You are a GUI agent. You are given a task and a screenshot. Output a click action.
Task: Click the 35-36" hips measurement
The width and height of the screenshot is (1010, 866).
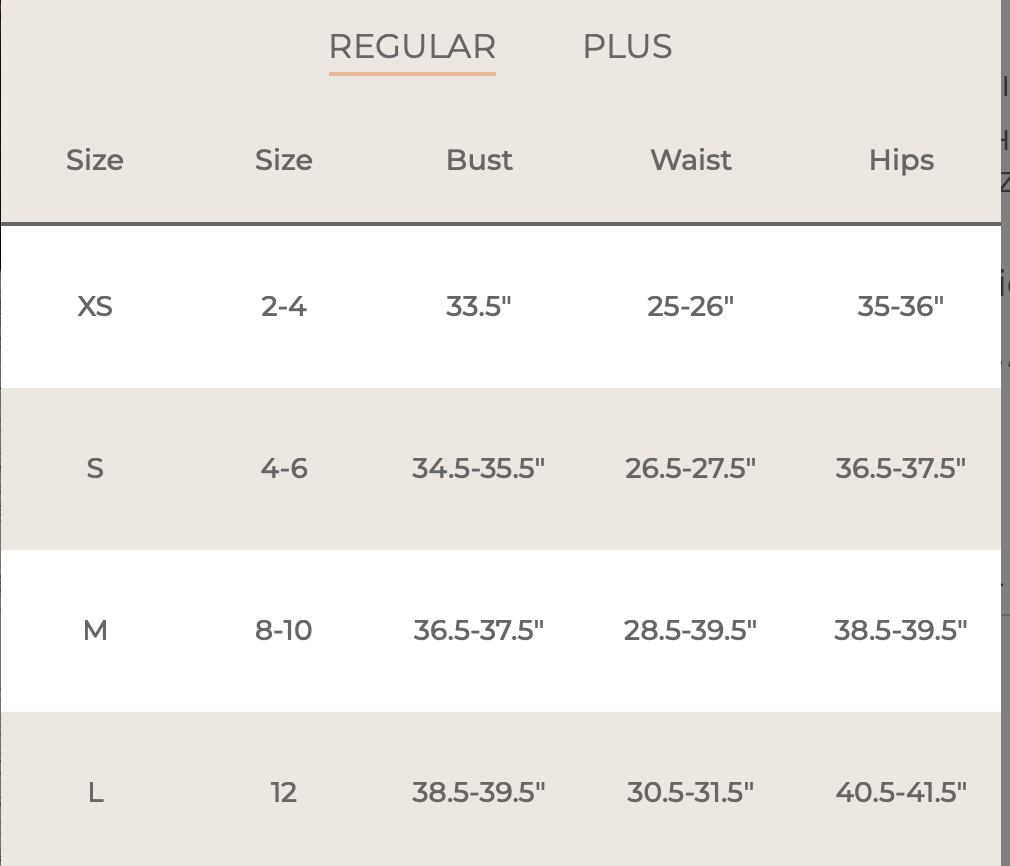pyautogui.click(x=900, y=307)
